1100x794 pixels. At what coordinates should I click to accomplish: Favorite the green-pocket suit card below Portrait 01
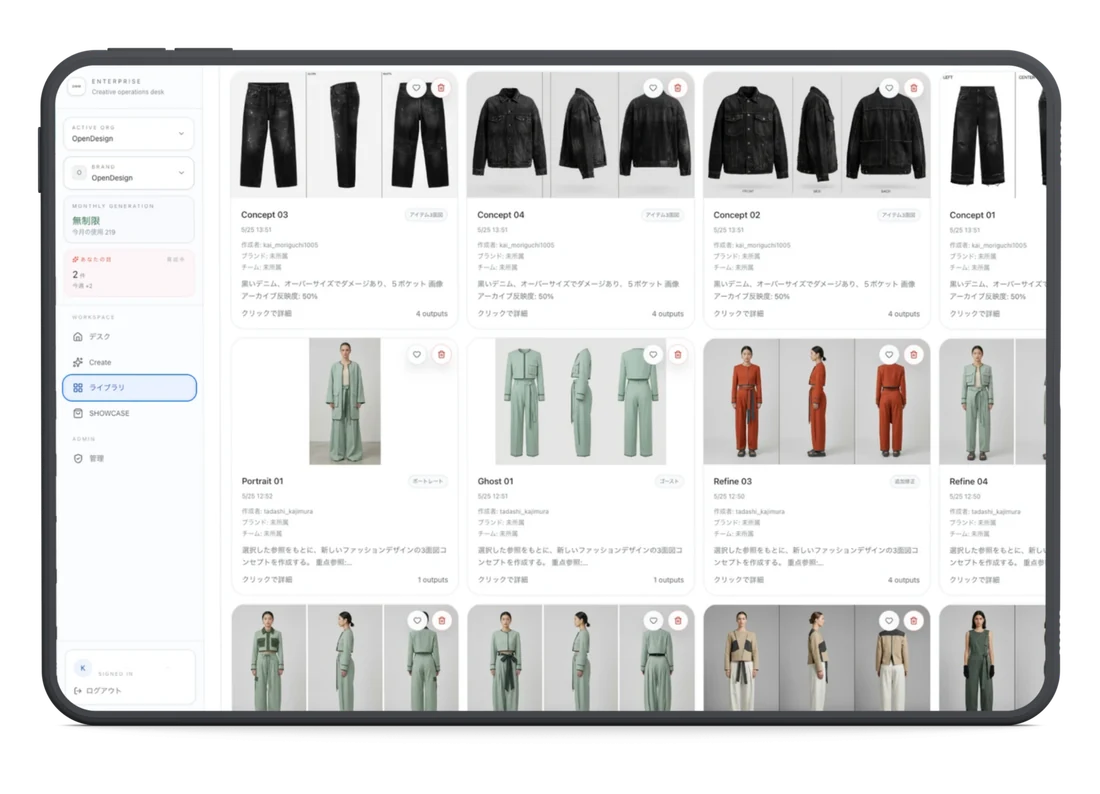(417, 620)
